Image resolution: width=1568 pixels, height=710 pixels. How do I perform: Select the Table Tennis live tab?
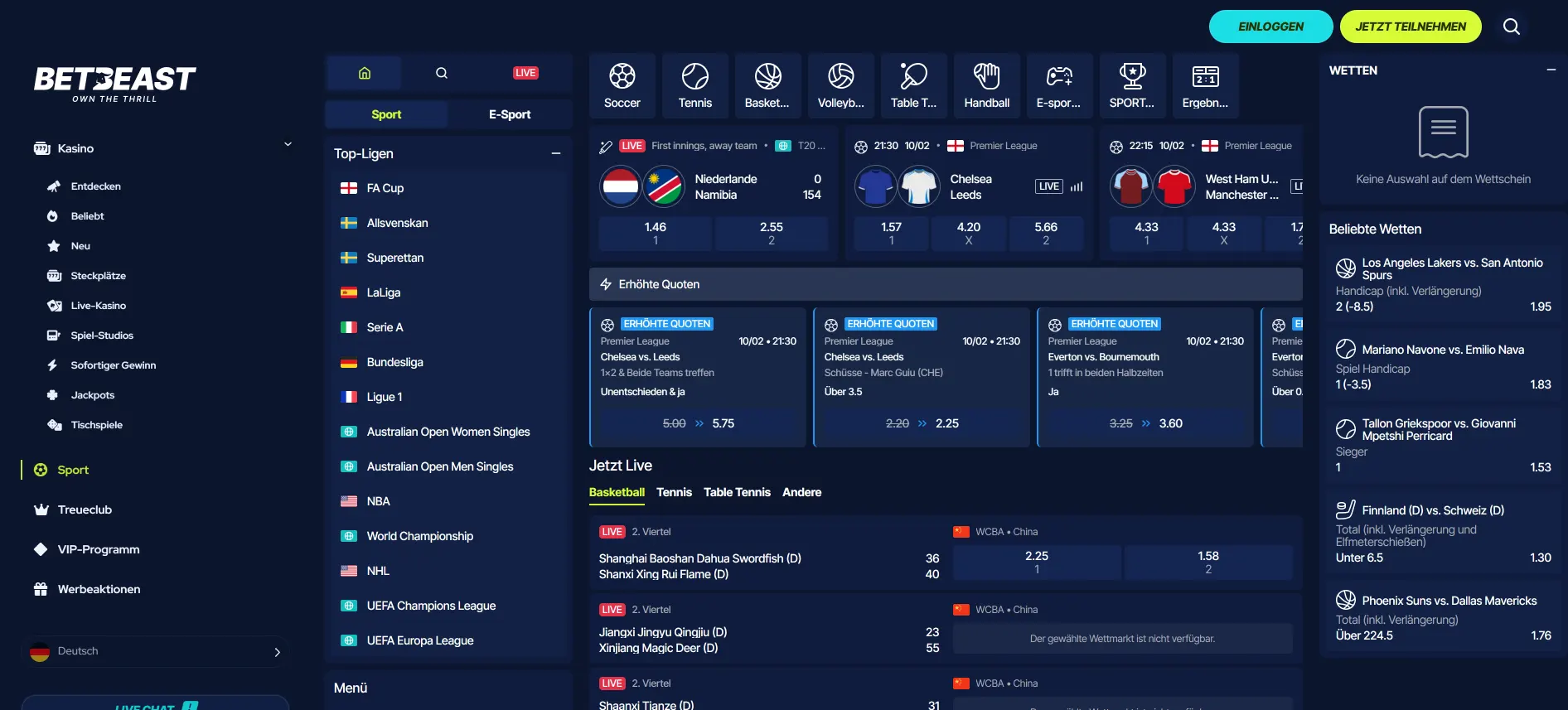tap(737, 492)
